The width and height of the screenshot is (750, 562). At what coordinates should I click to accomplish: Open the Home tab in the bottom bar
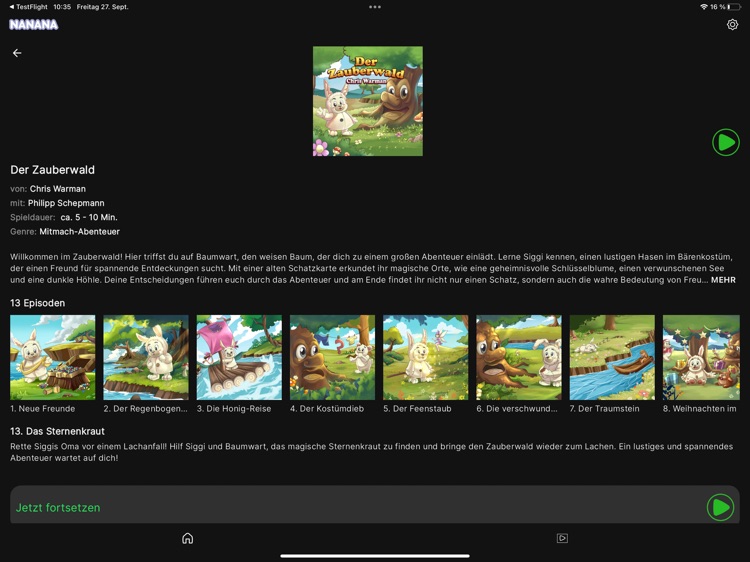click(x=188, y=539)
